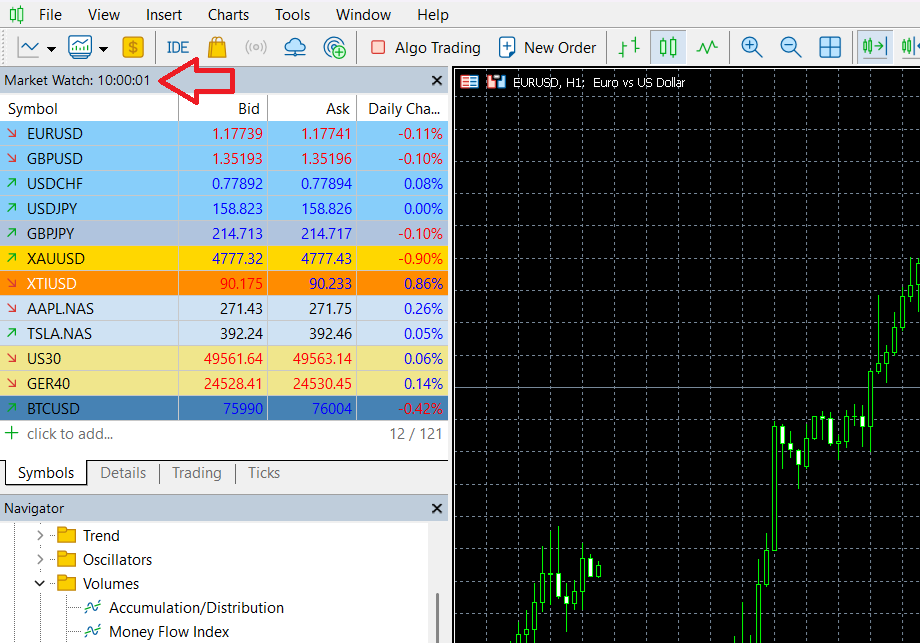The width and height of the screenshot is (920, 643).
Task: Collapse the Volumes folder
Action: pos(40,583)
